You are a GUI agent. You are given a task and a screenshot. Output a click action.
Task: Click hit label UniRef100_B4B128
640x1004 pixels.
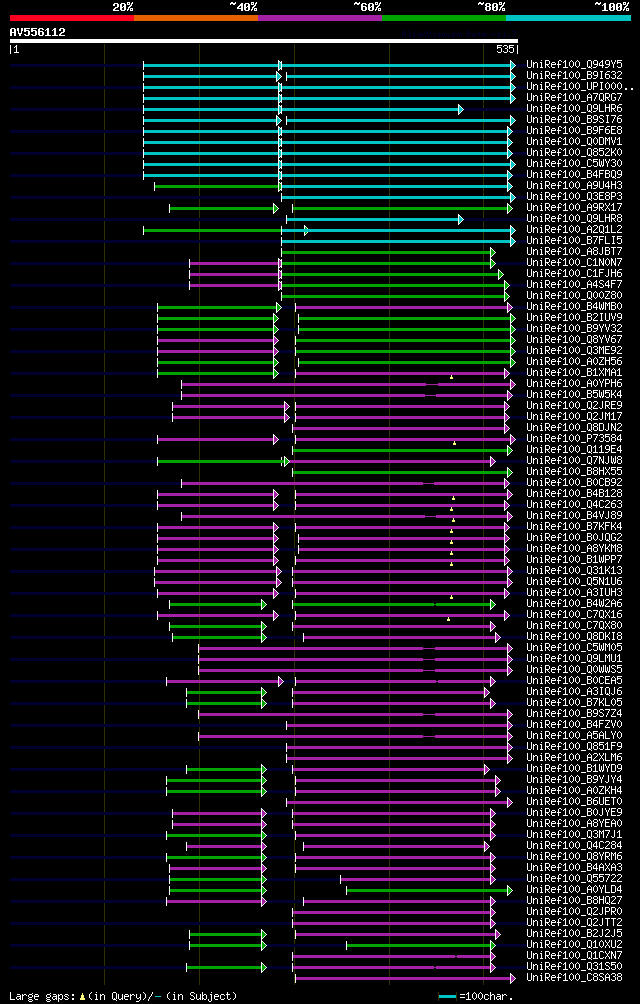click(x=574, y=494)
